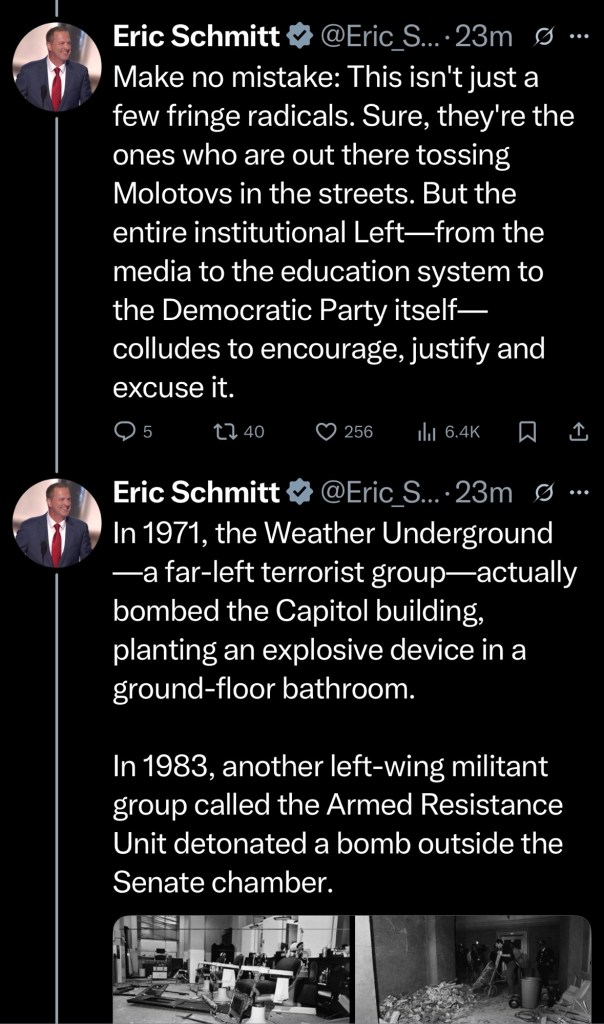604x1024 pixels.
Task: Click Eric Schmitt's name on the first tweet
Action: tap(196, 38)
